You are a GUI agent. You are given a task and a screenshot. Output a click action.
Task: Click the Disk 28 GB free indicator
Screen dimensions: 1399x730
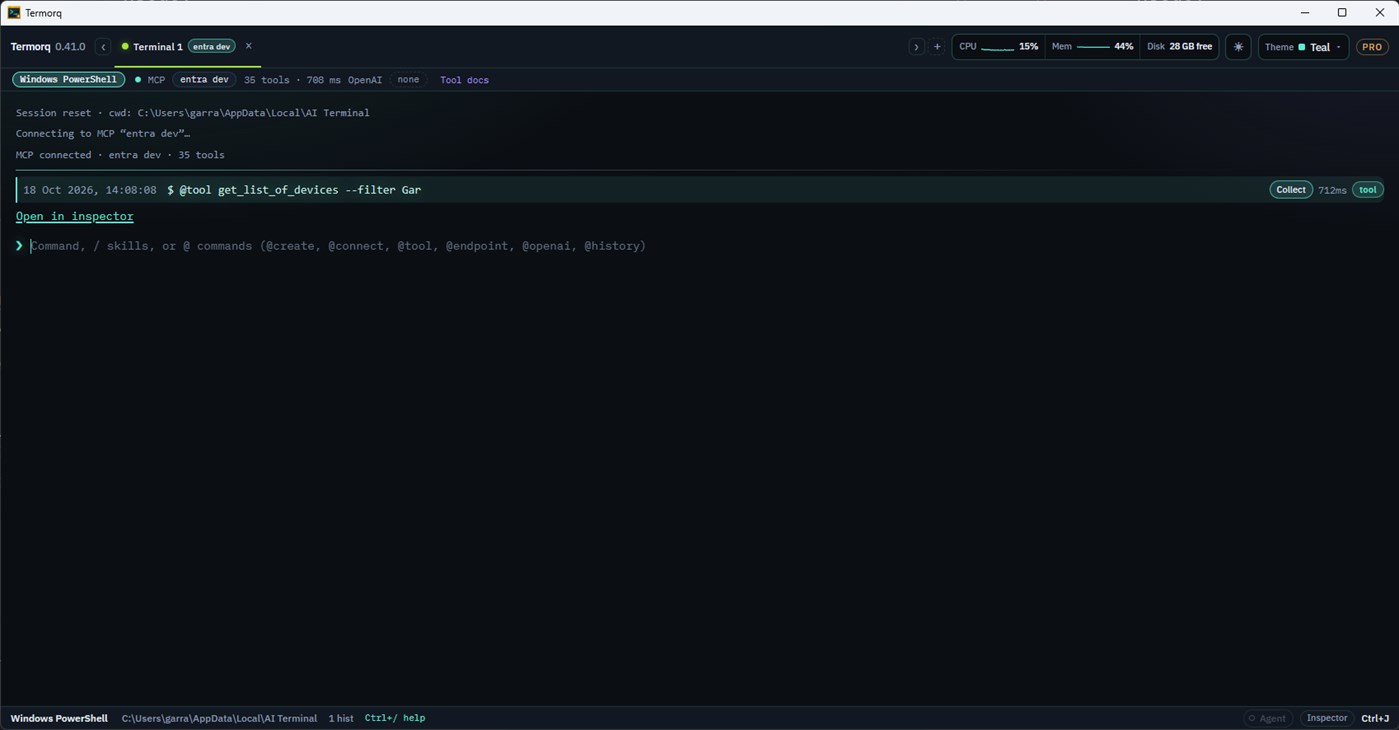(1179, 47)
